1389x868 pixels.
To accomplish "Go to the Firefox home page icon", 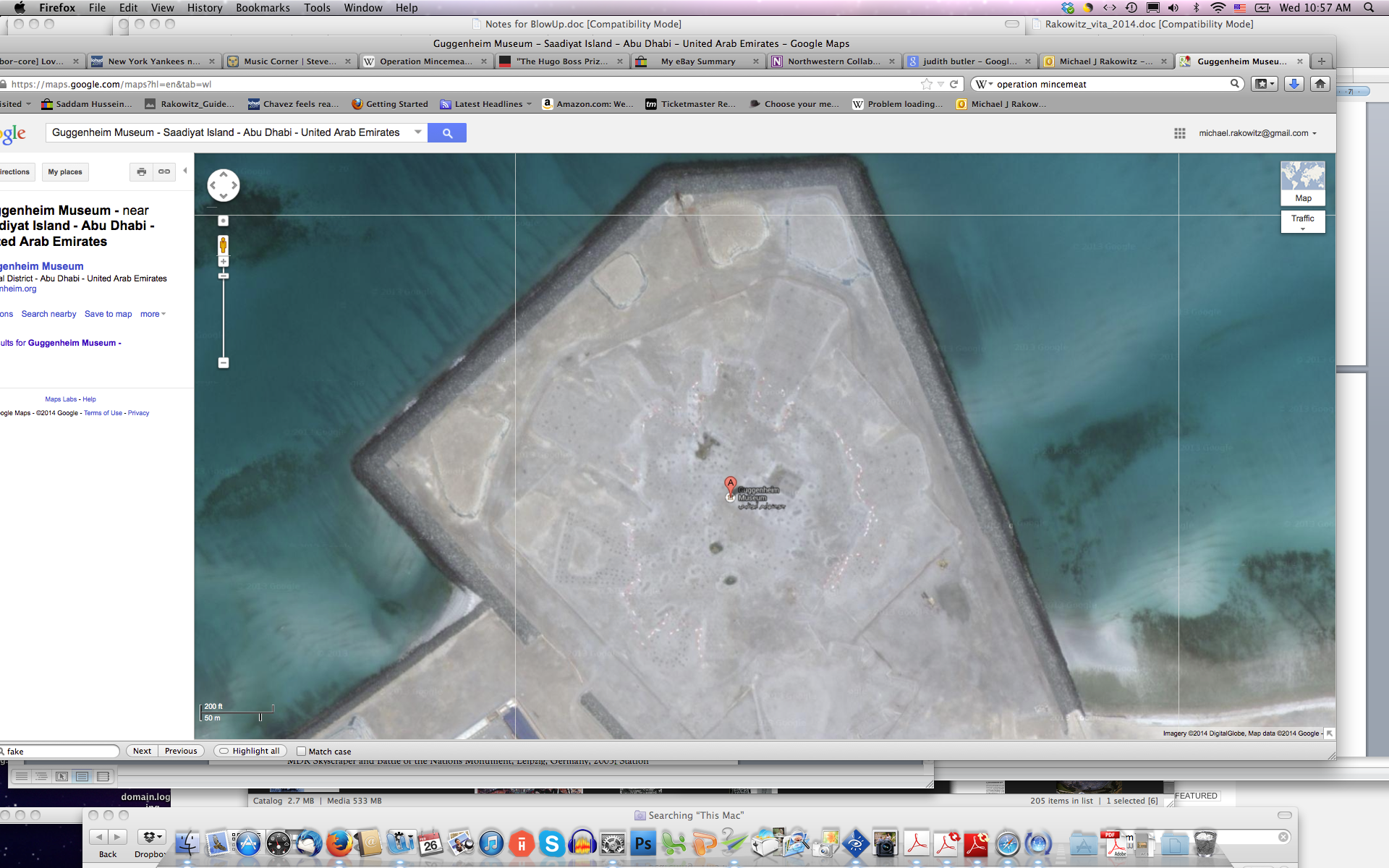I will pos(1320,84).
